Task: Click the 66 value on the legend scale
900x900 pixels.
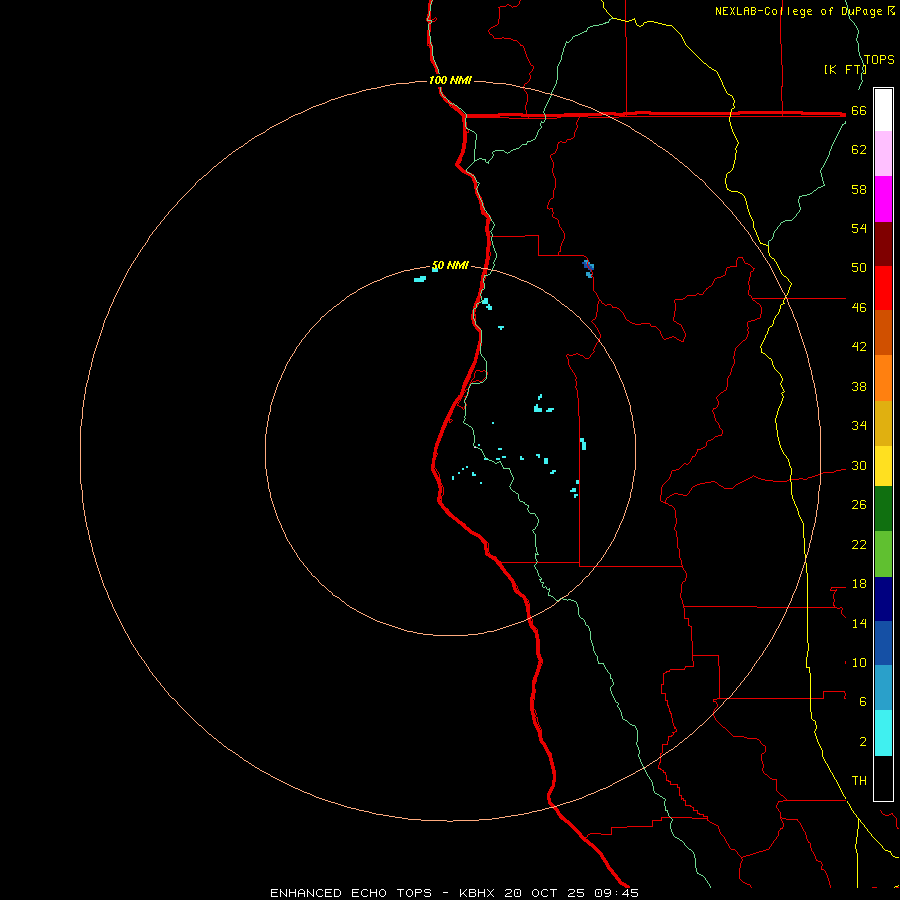Action: coord(858,111)
